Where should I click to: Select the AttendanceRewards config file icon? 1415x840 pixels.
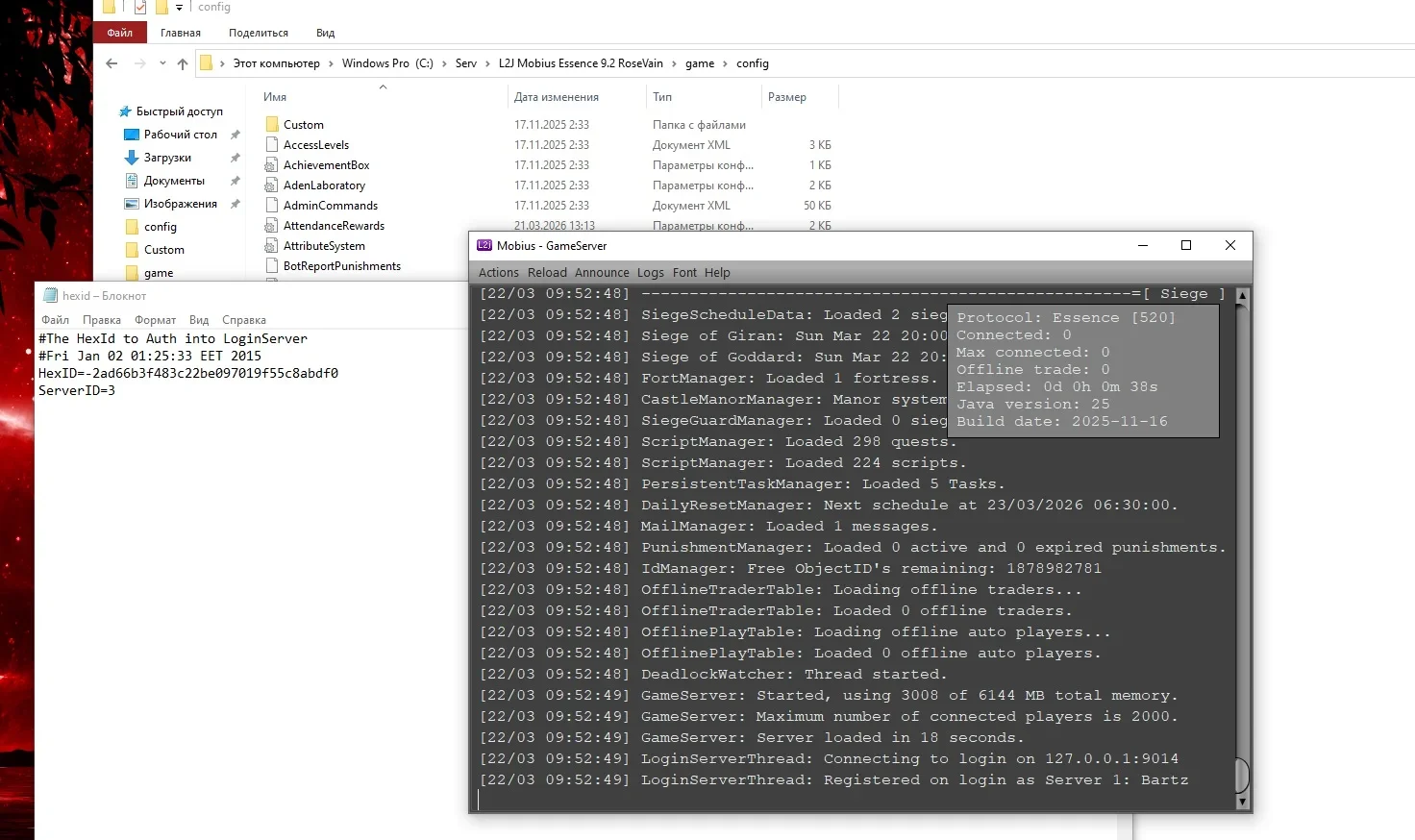point(272,226)
